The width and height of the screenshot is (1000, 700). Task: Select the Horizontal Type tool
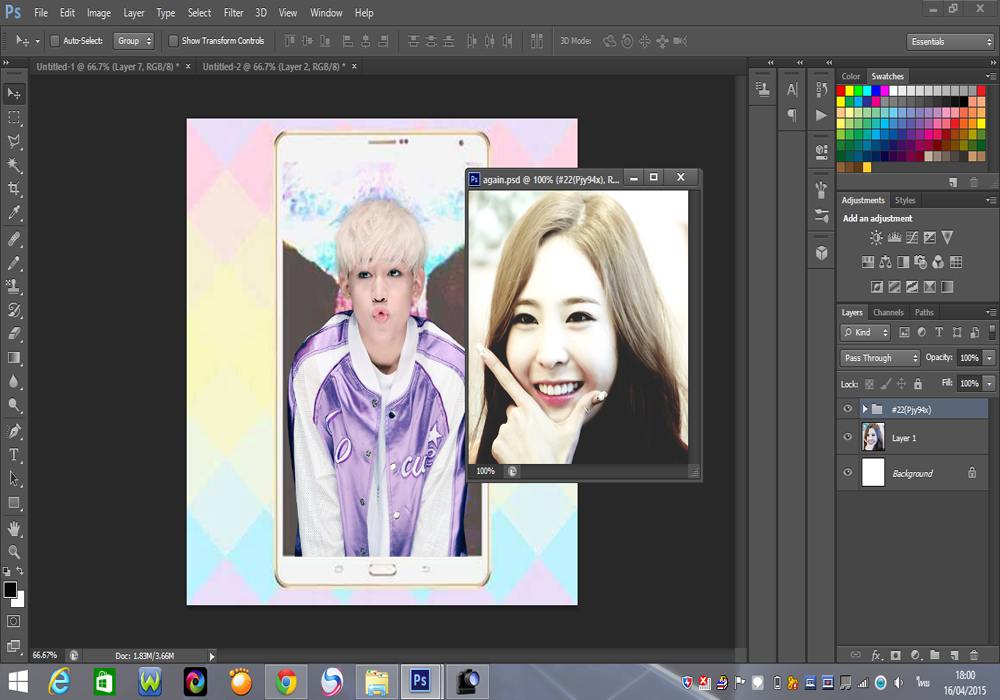click(14, 454)
